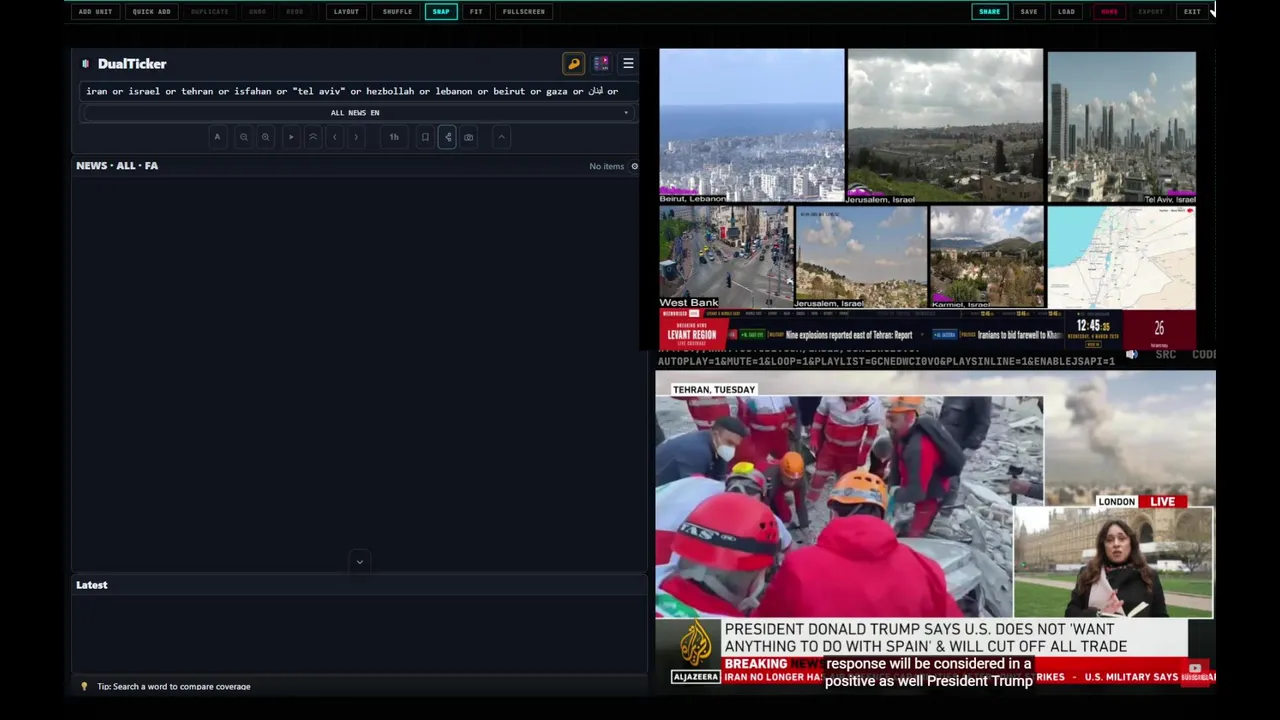Click the camera snapshot icon

click(x=469, y=137)
